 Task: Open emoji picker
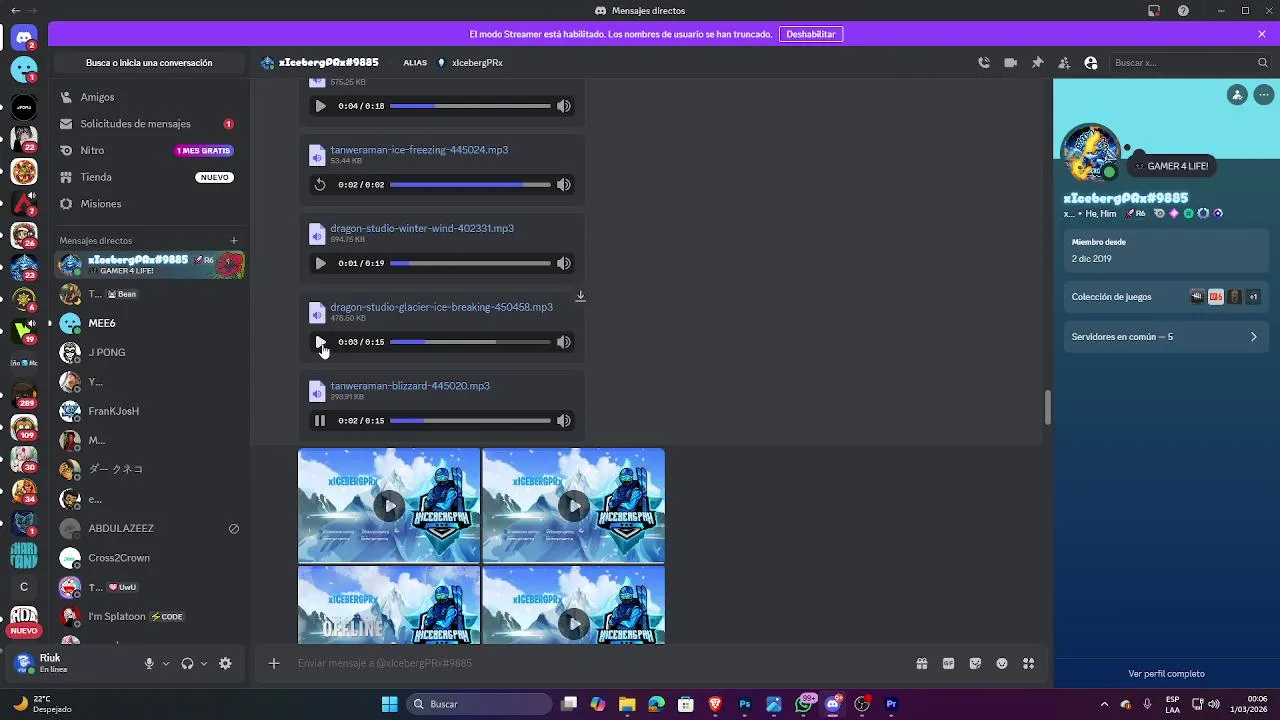tap(1002, 663)
